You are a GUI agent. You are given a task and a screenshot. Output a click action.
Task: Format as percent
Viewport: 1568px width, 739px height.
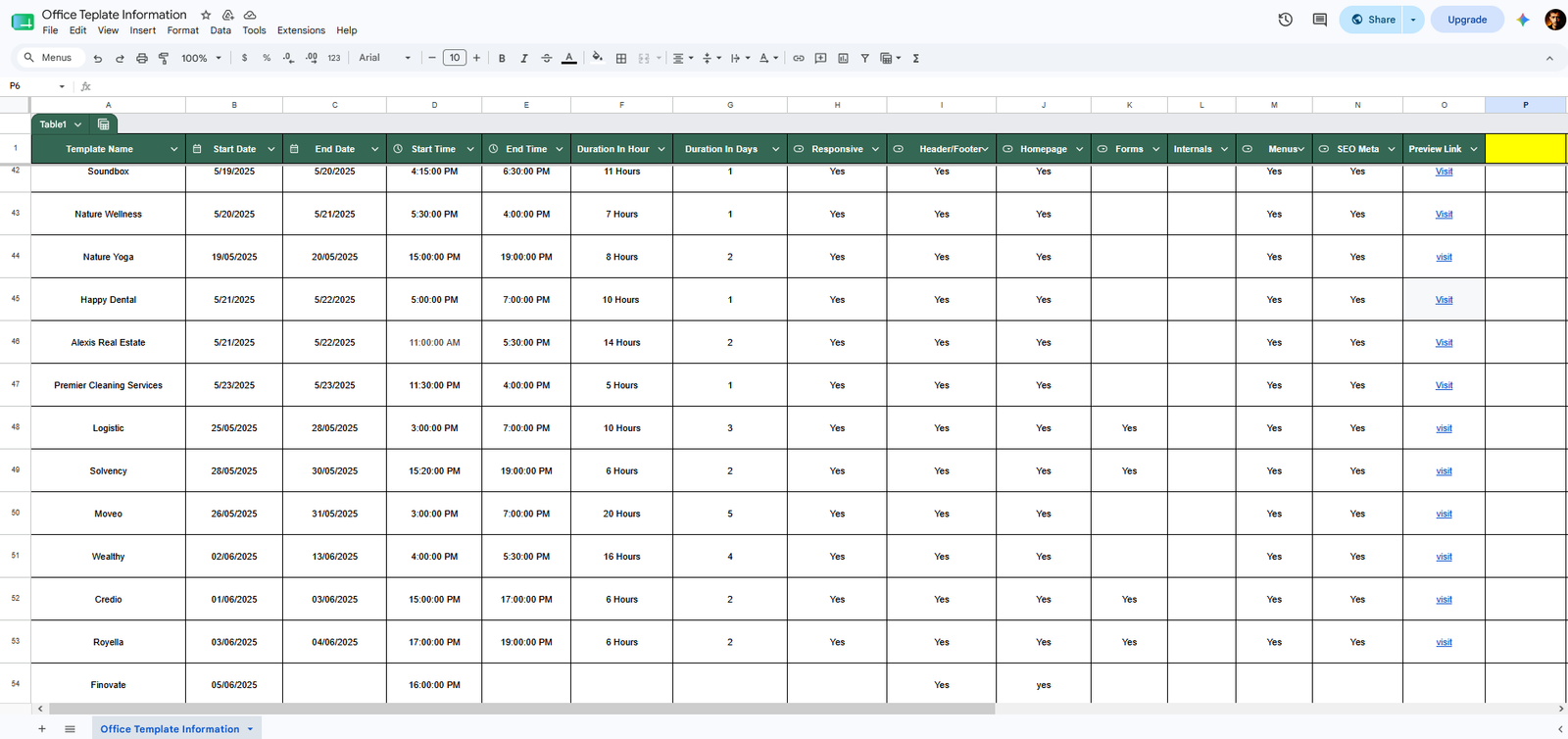click(x=267, y=58)
